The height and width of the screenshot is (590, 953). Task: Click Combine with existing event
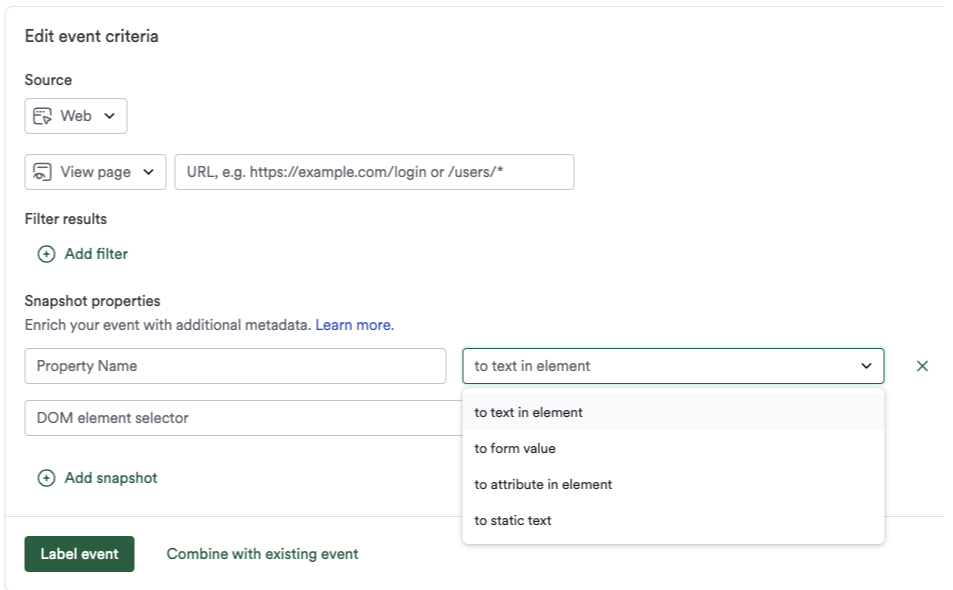263,554
